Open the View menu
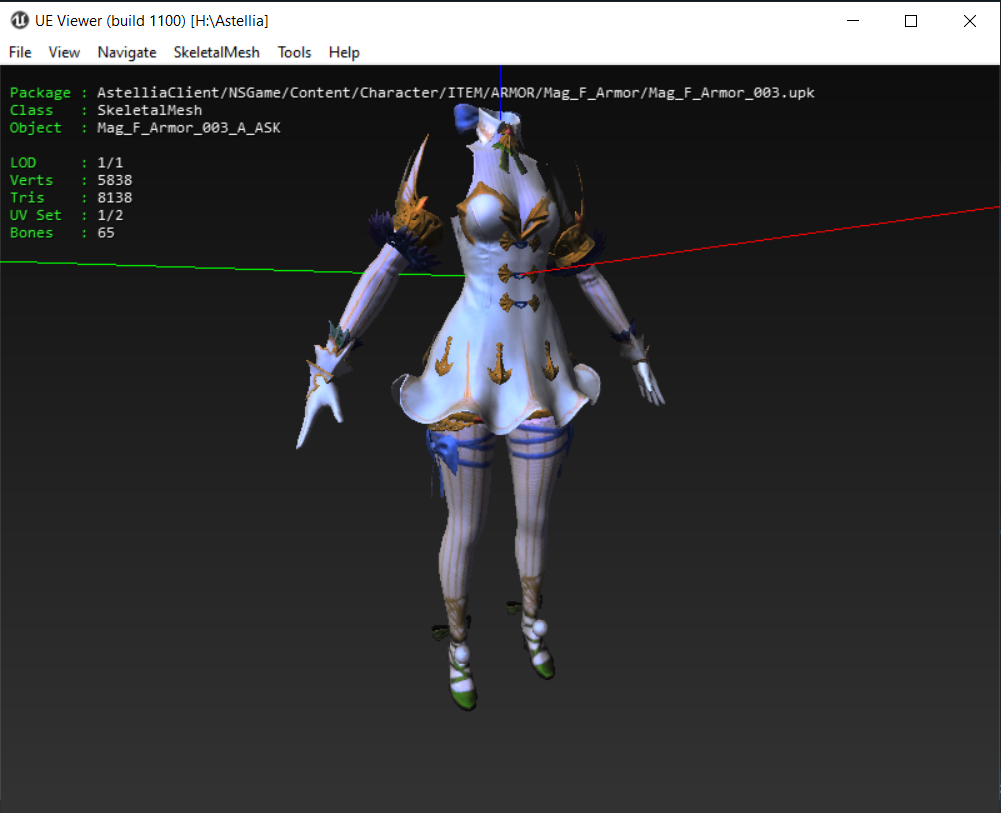1001x813 pixels. [x=64, y=52]
